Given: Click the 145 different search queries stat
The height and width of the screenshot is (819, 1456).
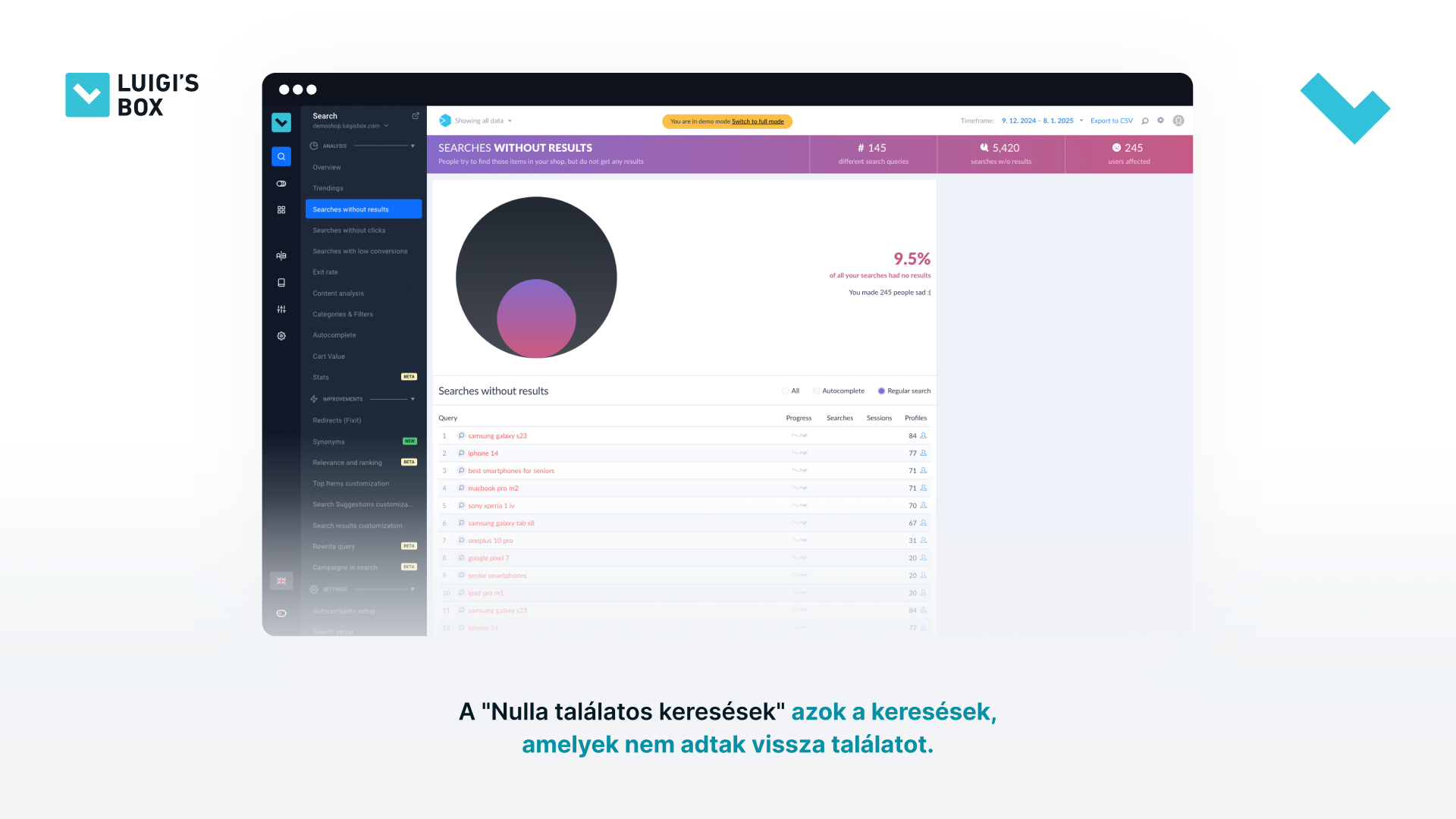Looking at the screenshot, I should pos(873,154).
